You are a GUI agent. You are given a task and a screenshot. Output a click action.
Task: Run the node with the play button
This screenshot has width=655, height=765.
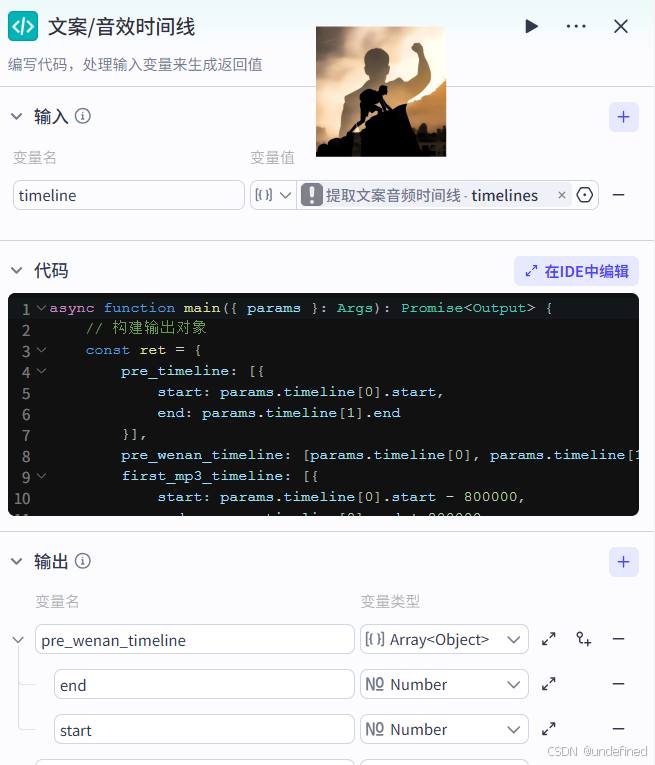point(531,26)
